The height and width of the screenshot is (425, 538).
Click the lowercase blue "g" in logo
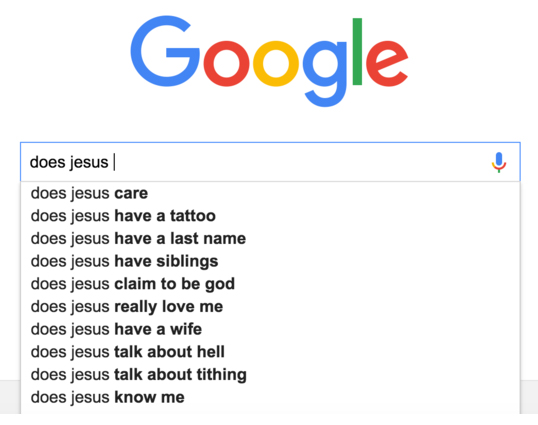325,74
